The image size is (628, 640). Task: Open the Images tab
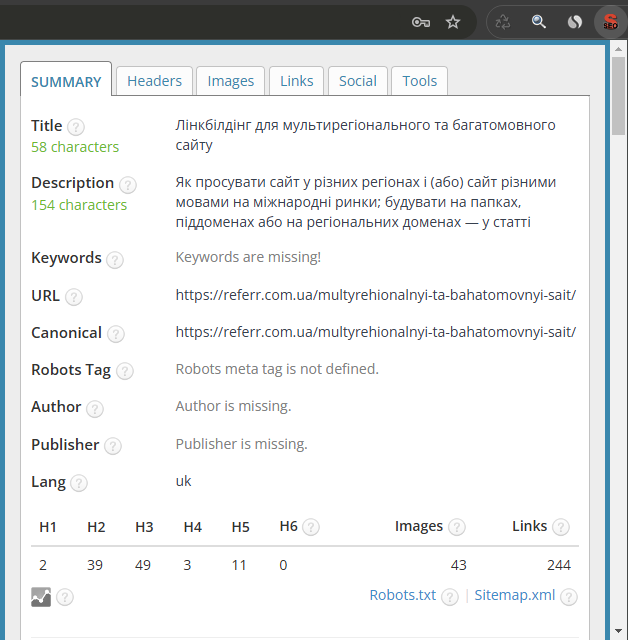tap(231, 81)
